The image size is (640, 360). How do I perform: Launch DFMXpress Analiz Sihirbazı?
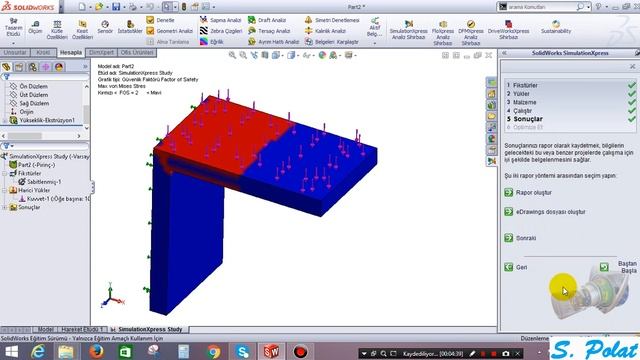[x=471, y=33]
